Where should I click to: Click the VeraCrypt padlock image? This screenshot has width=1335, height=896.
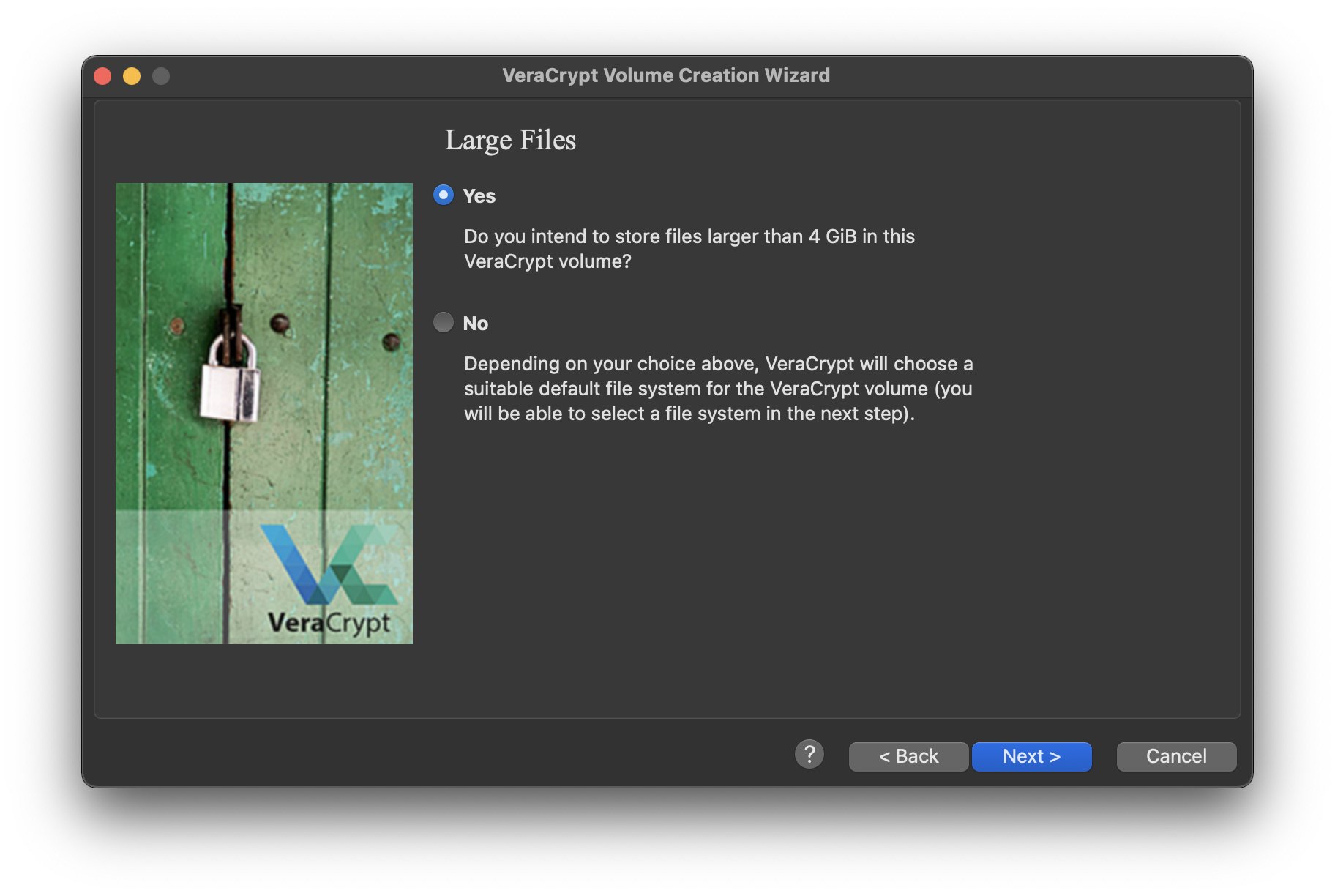click(264, 414)
